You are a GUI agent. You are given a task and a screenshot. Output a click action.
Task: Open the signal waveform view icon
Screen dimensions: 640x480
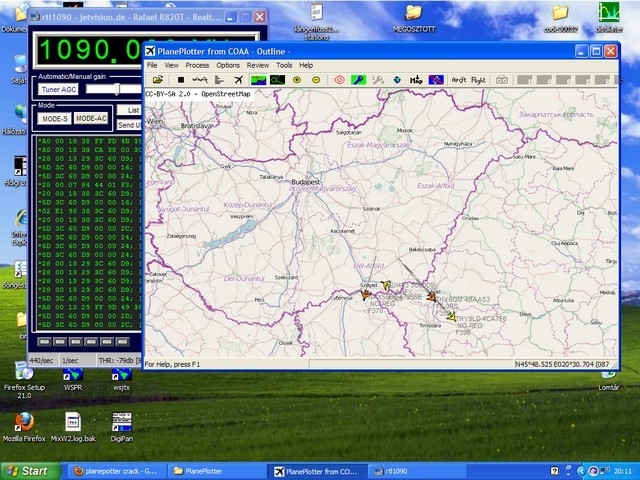(200, 80)
